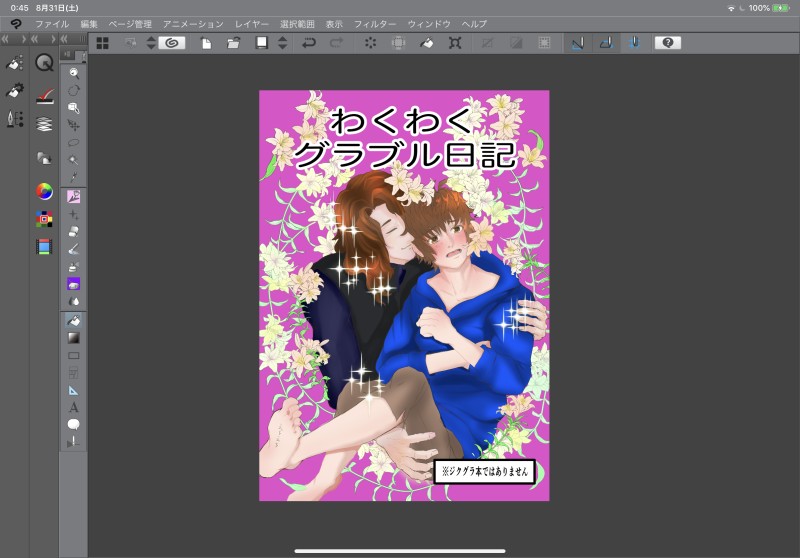Image resolution: width=800 pixels, height=558 pixels.
Task: Collapse the tool palette column double chevron
Action: click(x=64, y=39)
